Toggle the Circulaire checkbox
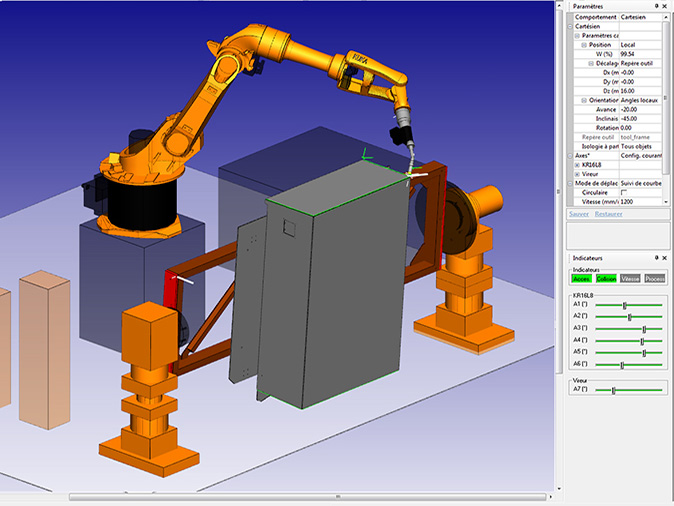The height and width of the screenshot is (506, 674). [x=625, y=192]
